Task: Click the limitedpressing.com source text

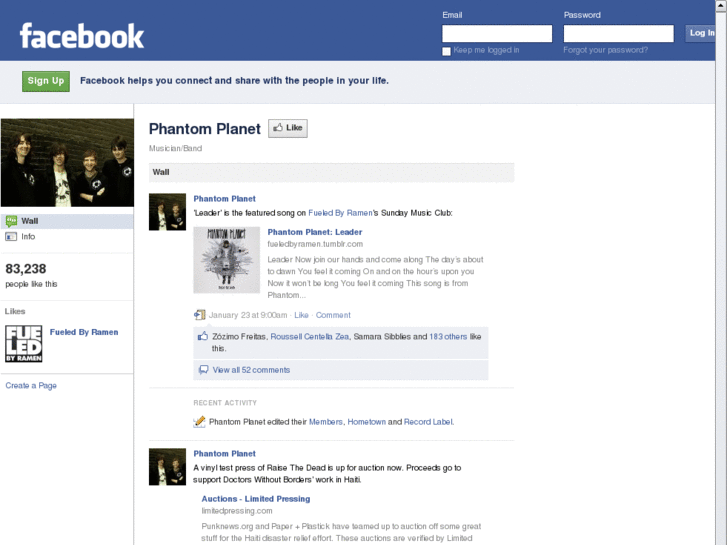Action: [x=237, y=511]
